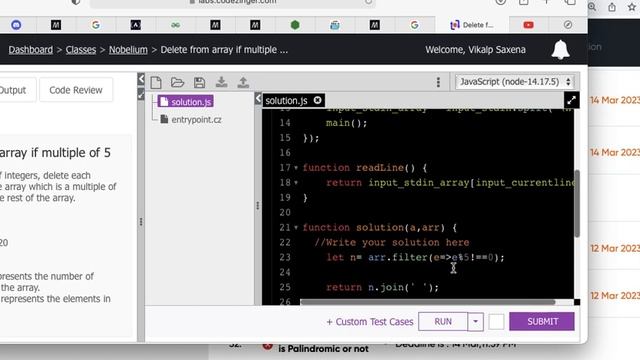This screenshot has width=640, height=360.
Task: Click the edit pencil toggle below panel chevron
Action: (141, 95)
